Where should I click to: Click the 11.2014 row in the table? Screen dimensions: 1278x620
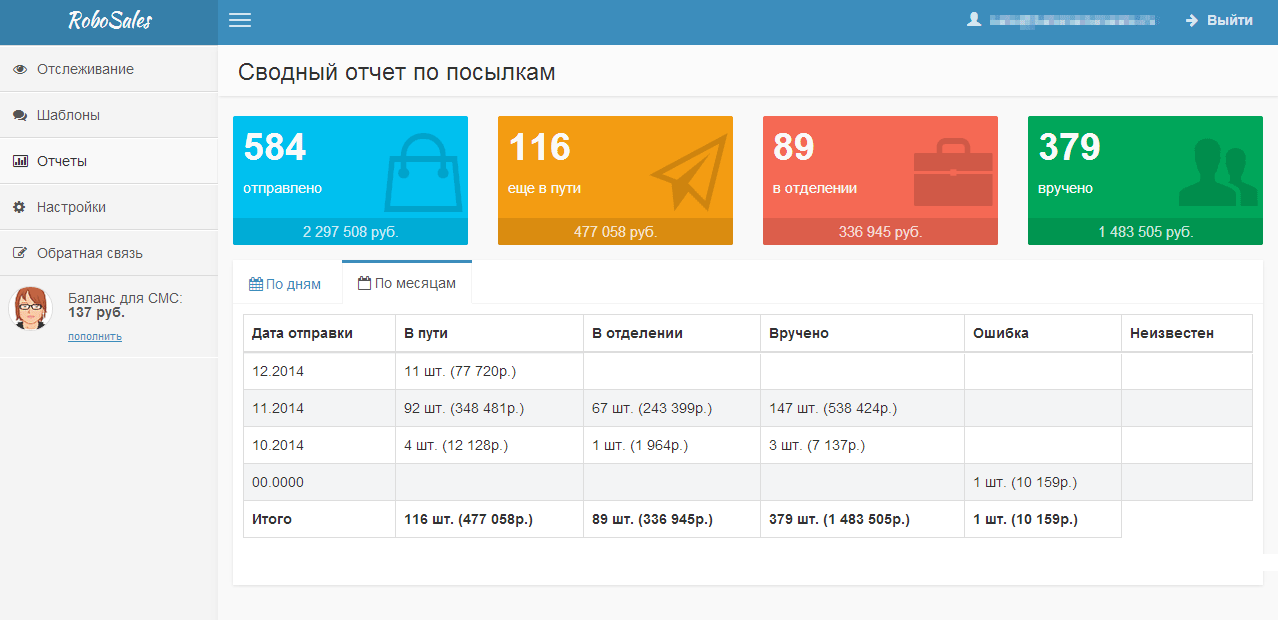pos(748,408)
